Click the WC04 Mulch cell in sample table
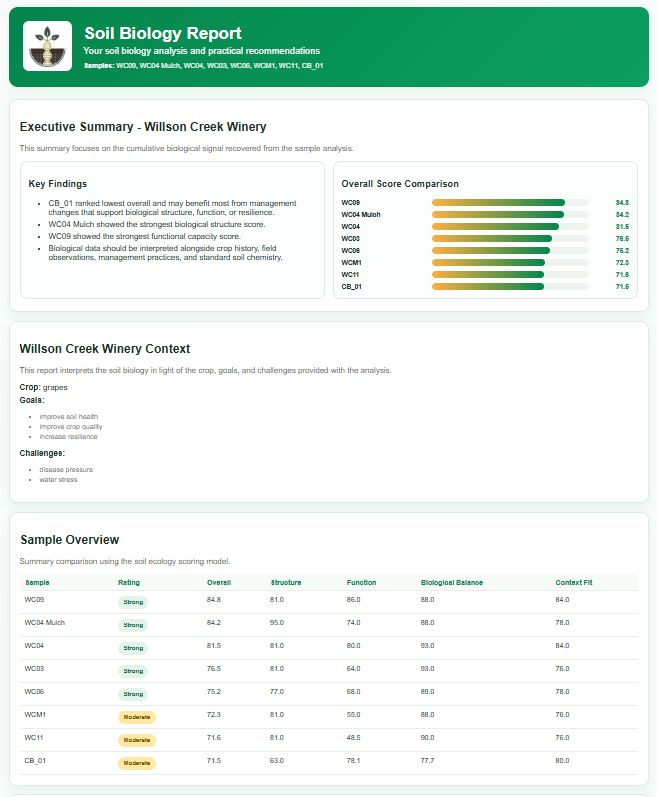 pyautogui.click(x=45, y=623)
